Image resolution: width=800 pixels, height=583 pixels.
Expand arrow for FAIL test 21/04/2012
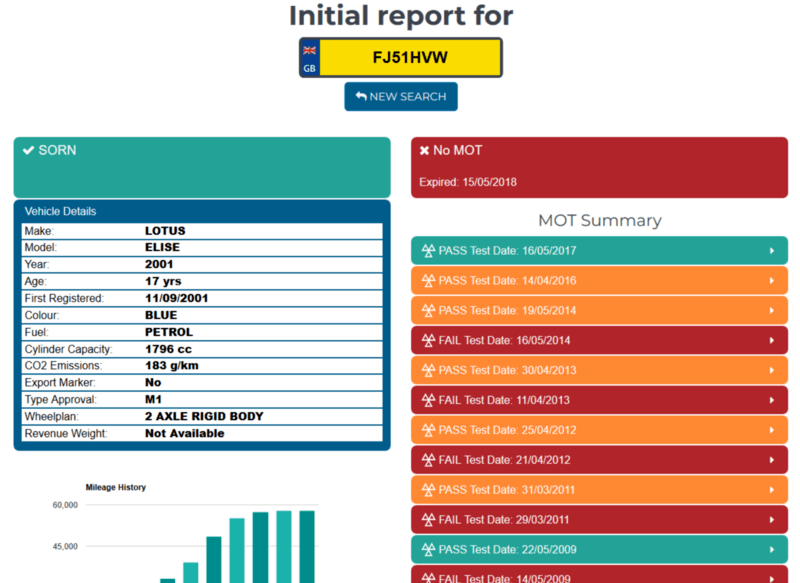pos(771,460)
